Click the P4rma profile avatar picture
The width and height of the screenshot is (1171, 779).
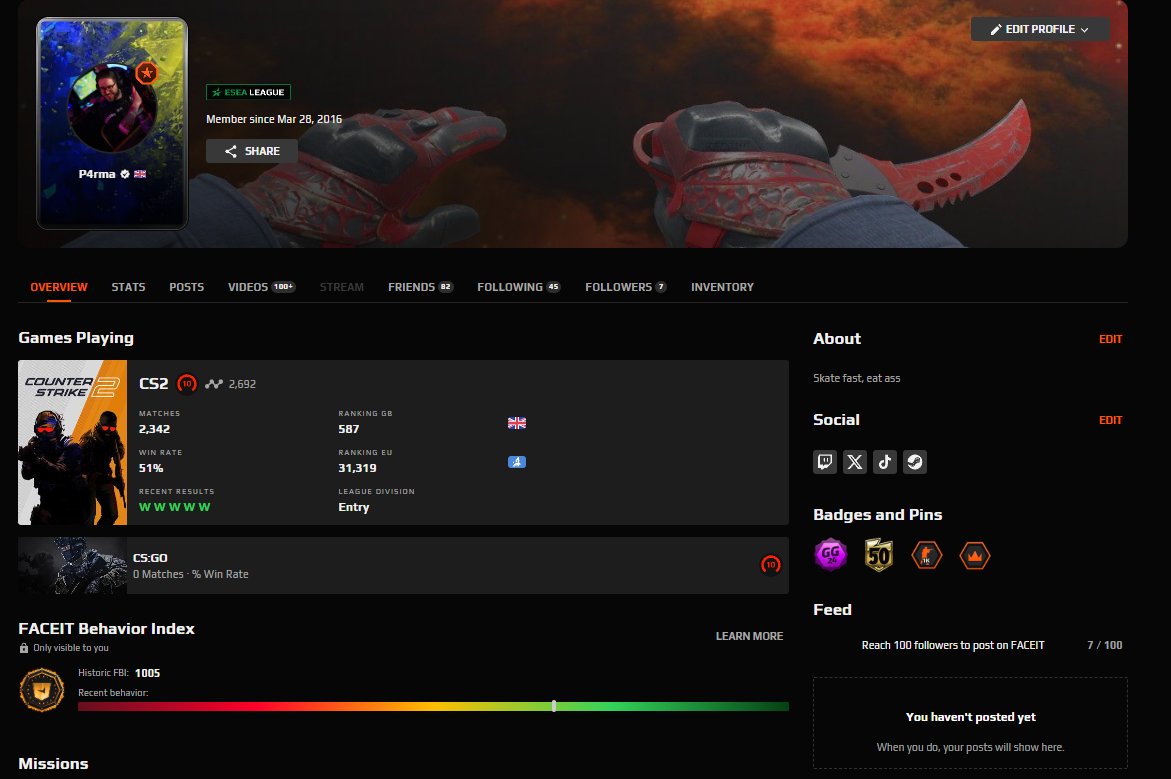112,109
